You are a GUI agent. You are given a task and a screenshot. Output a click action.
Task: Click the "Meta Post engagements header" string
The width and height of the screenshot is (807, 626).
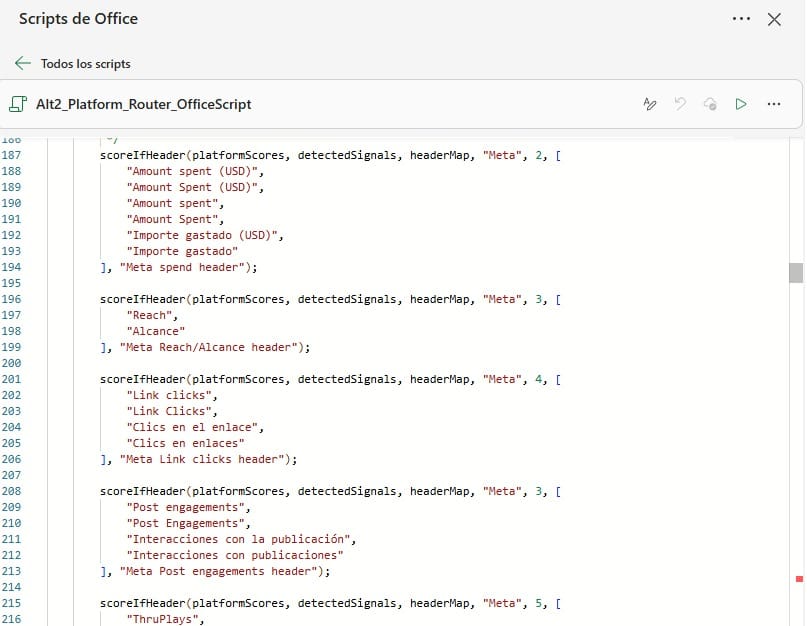coord(218,571)
